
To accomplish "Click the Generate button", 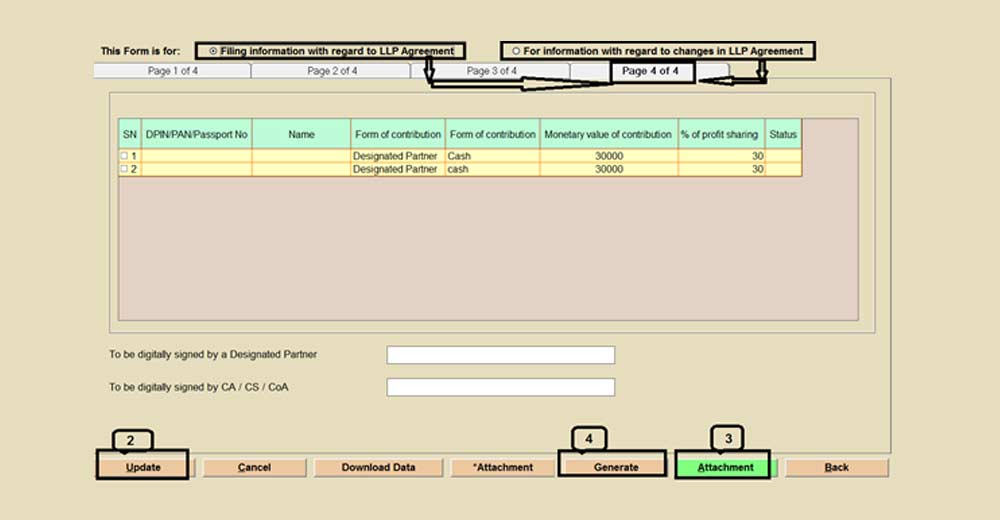I will tap(615, 467).
